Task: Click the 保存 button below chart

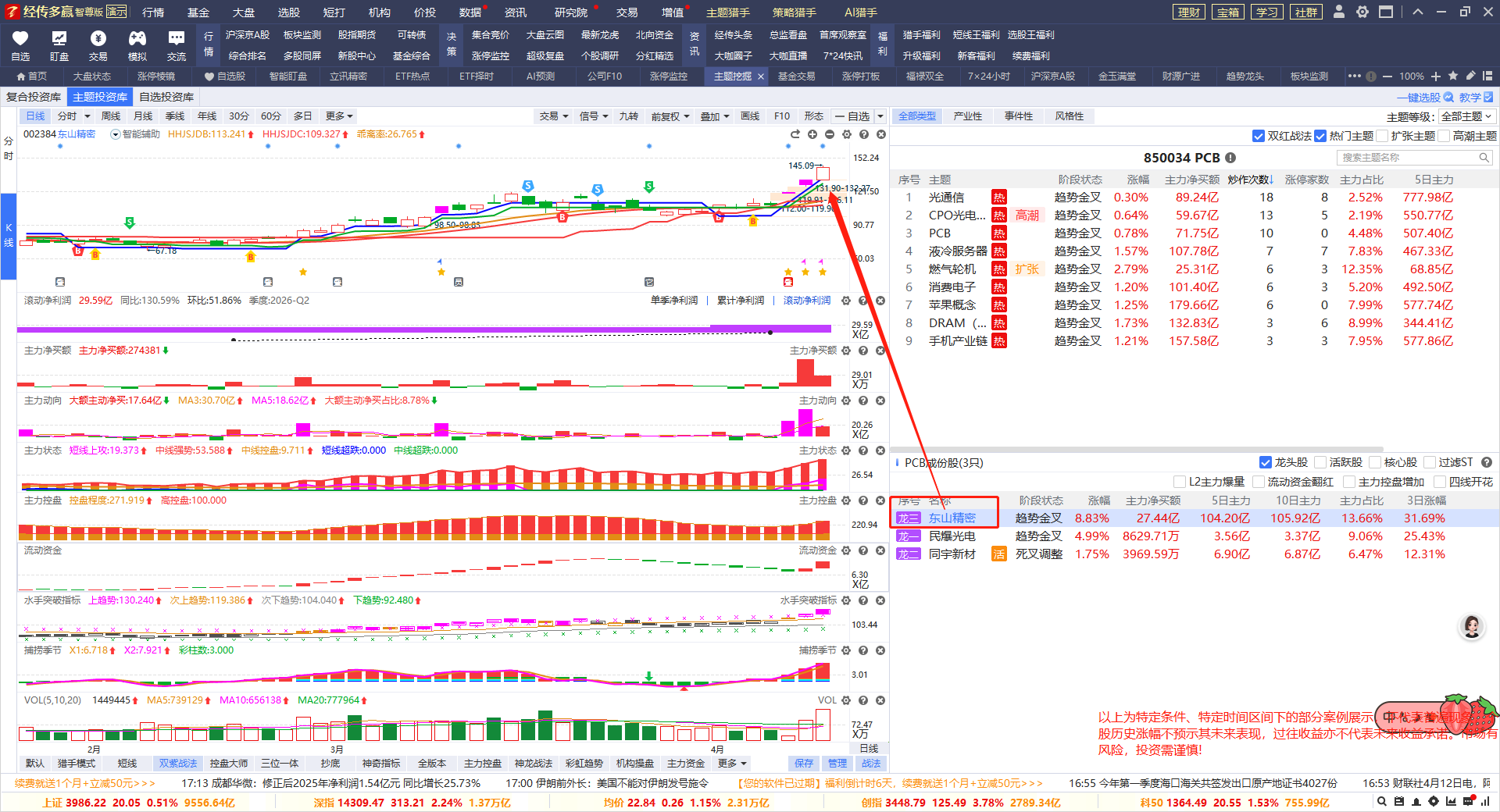Action: tap(804, 763)
